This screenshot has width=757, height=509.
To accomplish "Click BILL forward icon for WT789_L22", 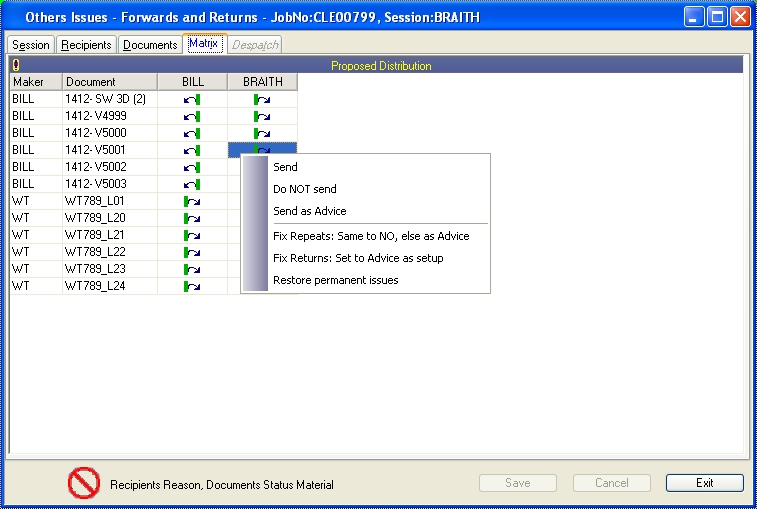I will 192,252.
